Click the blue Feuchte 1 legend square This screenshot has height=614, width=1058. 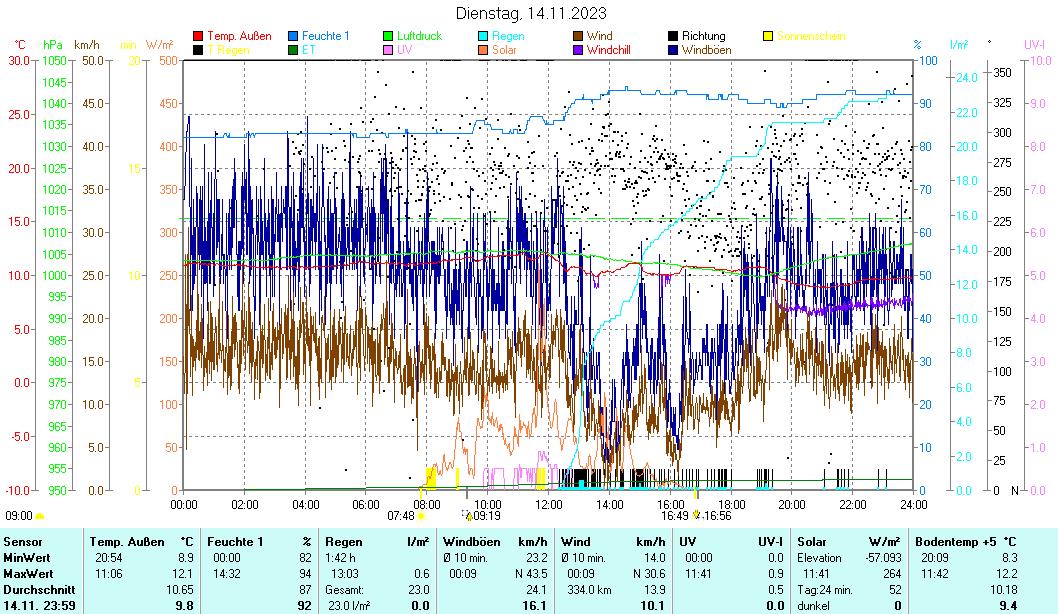(294, 36)
